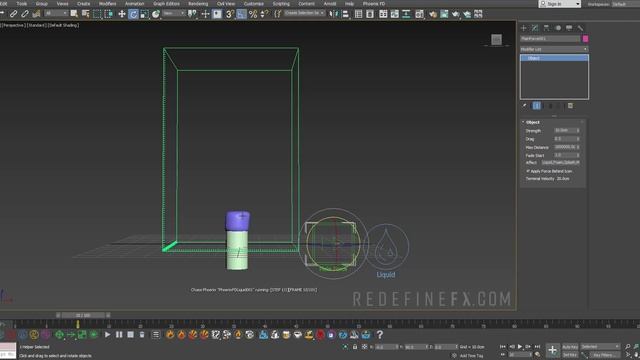Click the object name field
The height and width of the screenshot is (360, 640).
[550, 39]
